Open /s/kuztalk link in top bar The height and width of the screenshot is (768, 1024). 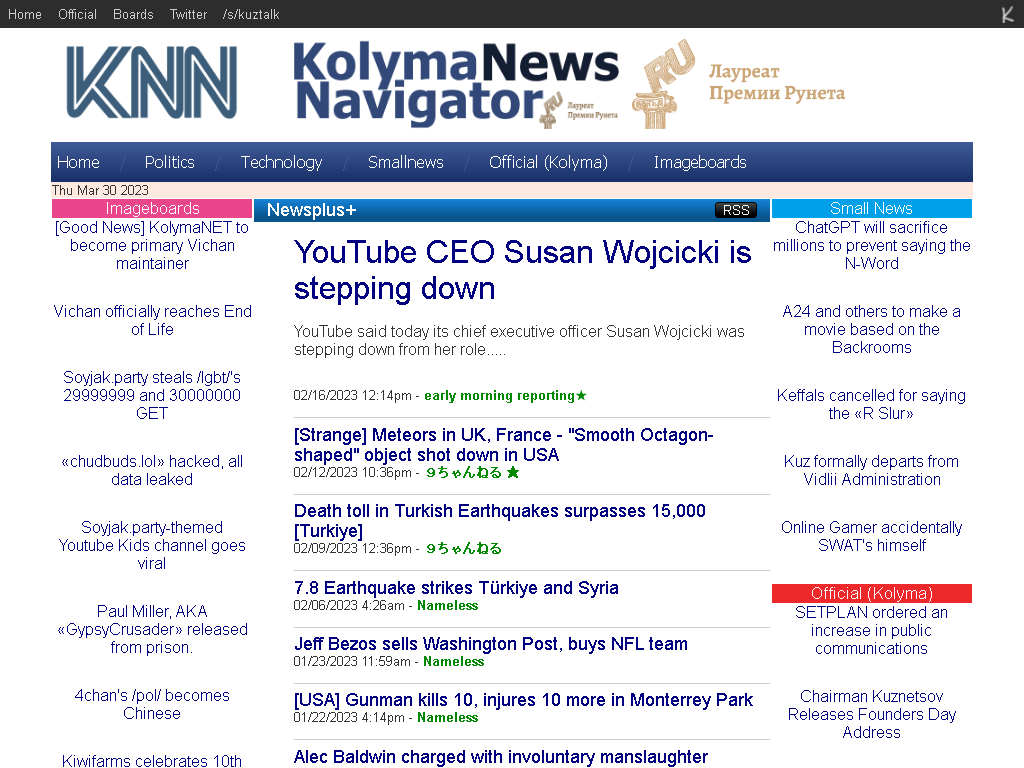point(251,14)
